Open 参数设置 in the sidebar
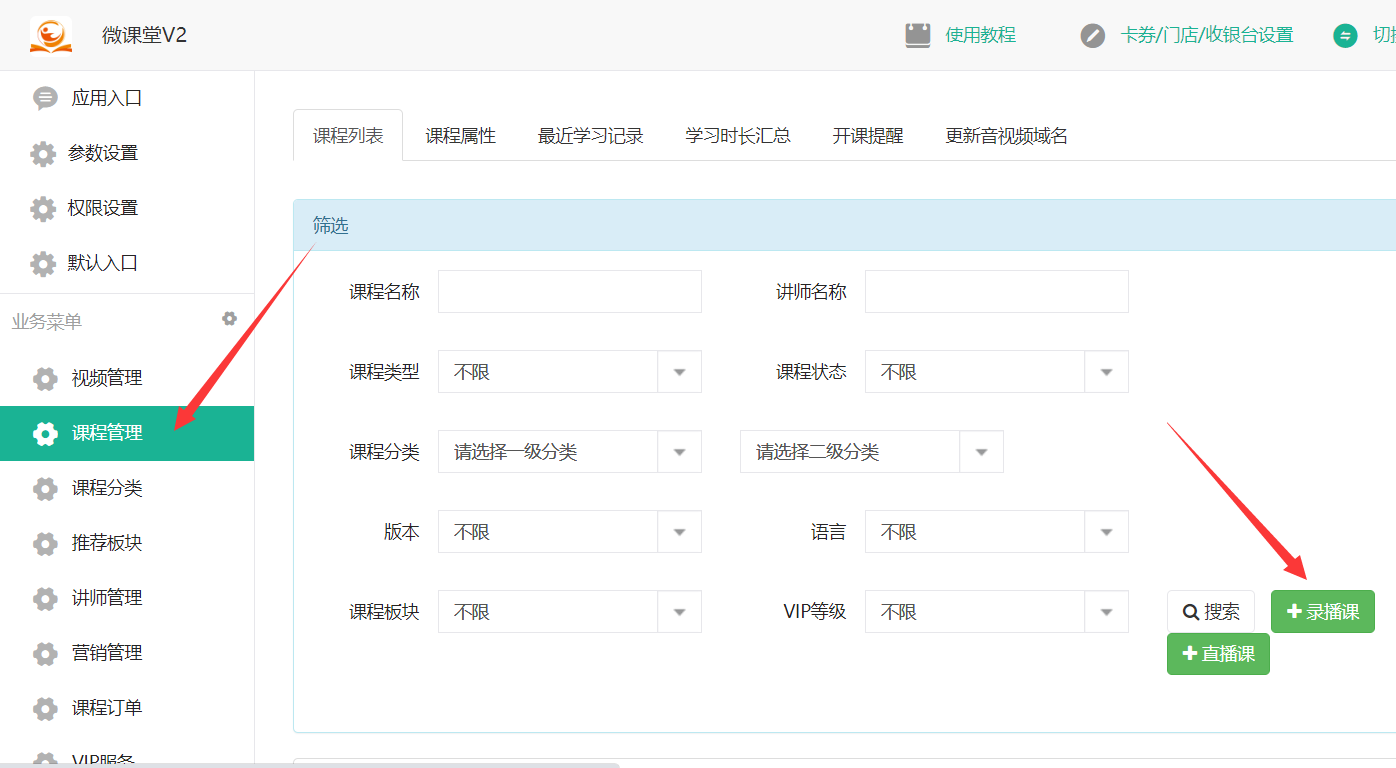This screenshot has width=1396, height=768. (127, 153)
